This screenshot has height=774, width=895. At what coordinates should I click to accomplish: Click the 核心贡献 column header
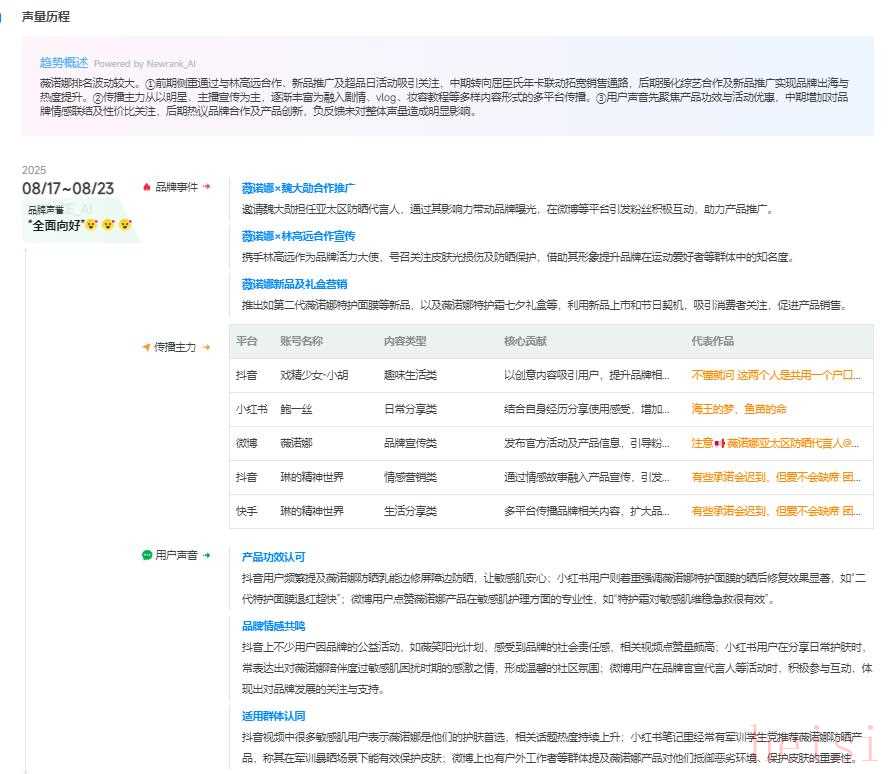tap(525, 341)
